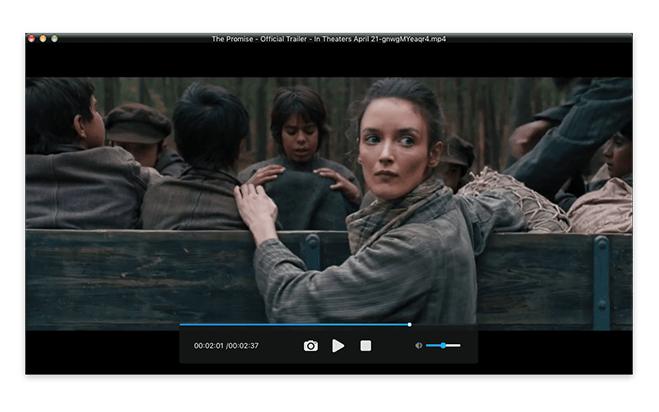659x412 pixels.
Task: Click the blue playback progress bar
Action: pos(294,325)
